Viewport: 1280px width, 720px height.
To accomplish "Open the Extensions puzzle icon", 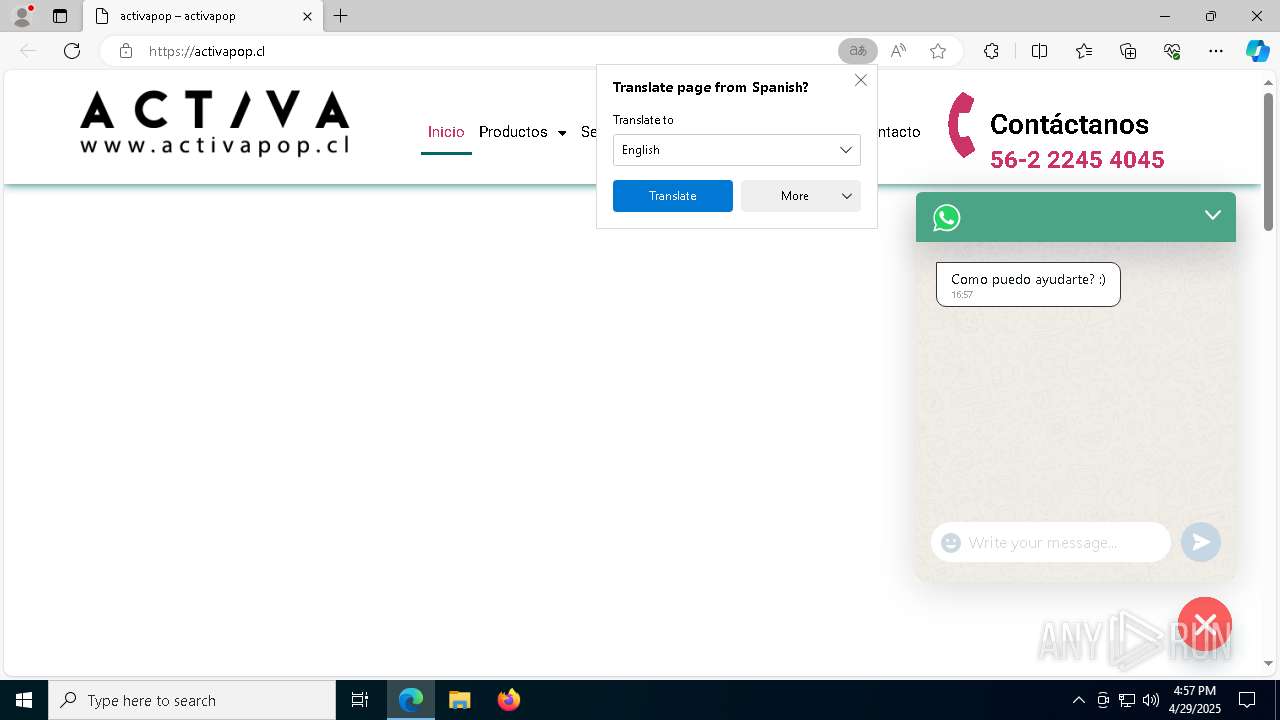I will 991,51.
